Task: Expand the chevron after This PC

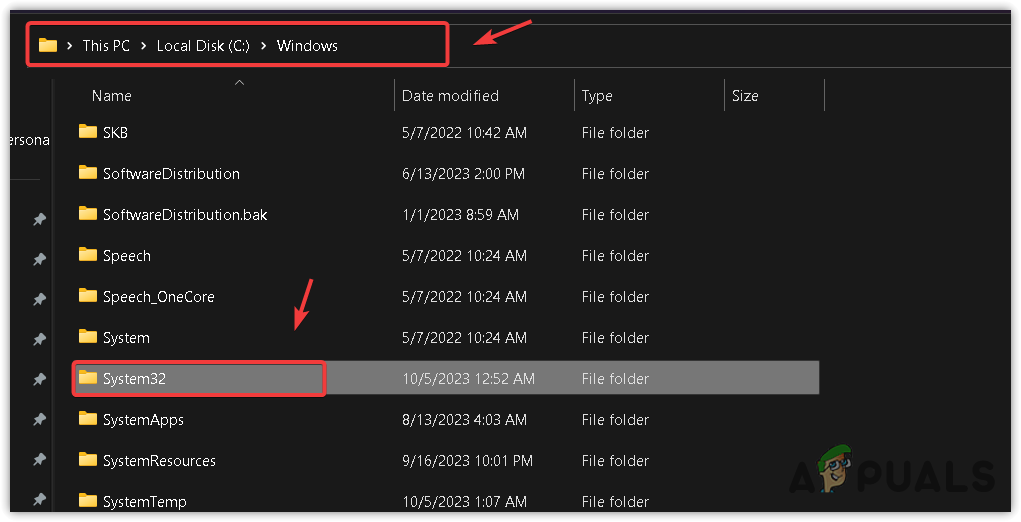Action: coord(144,46)
